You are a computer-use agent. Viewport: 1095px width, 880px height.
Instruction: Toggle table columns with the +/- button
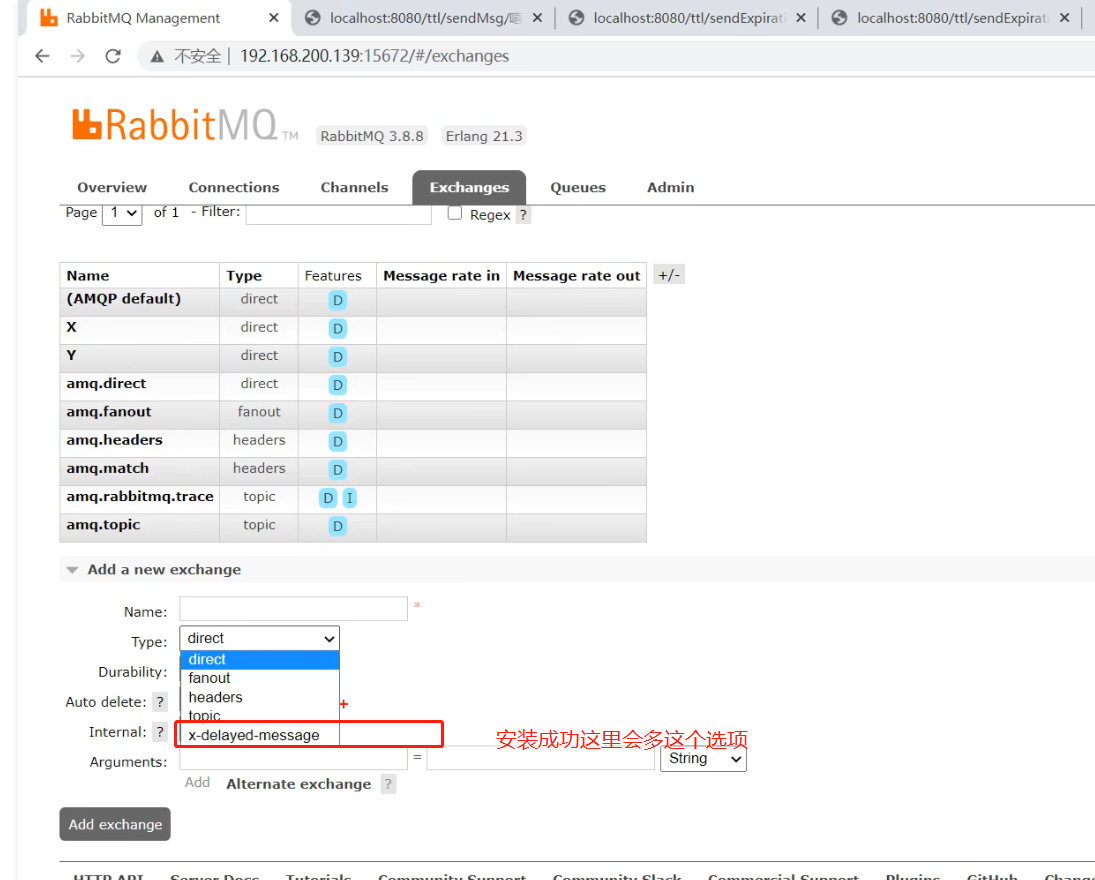669,275
